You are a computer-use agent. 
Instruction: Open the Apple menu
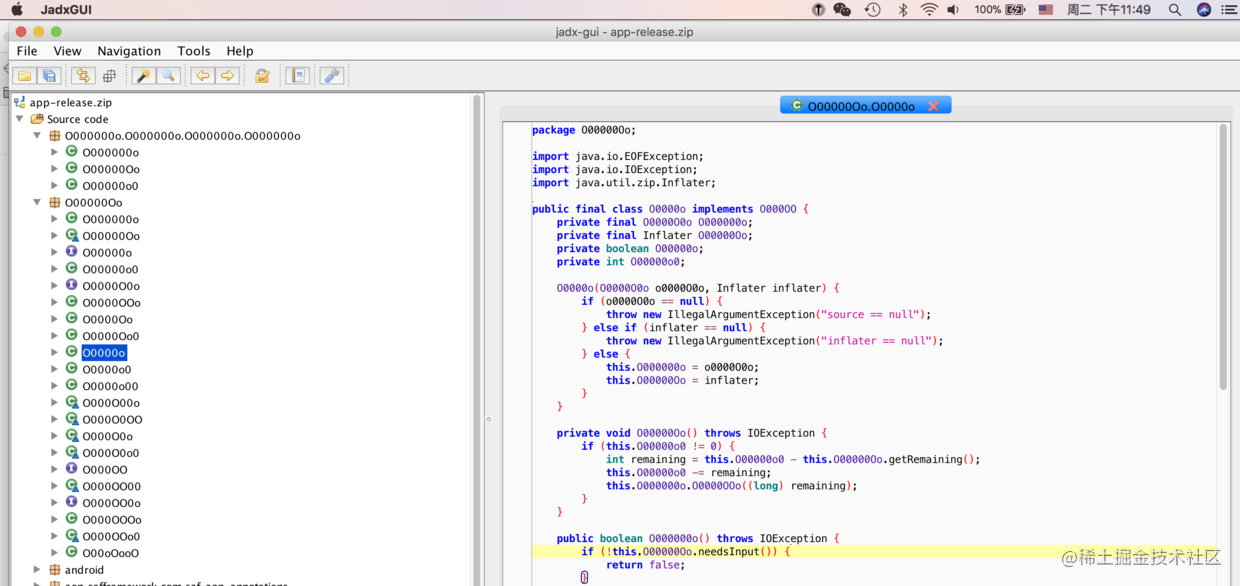point(17,9)
